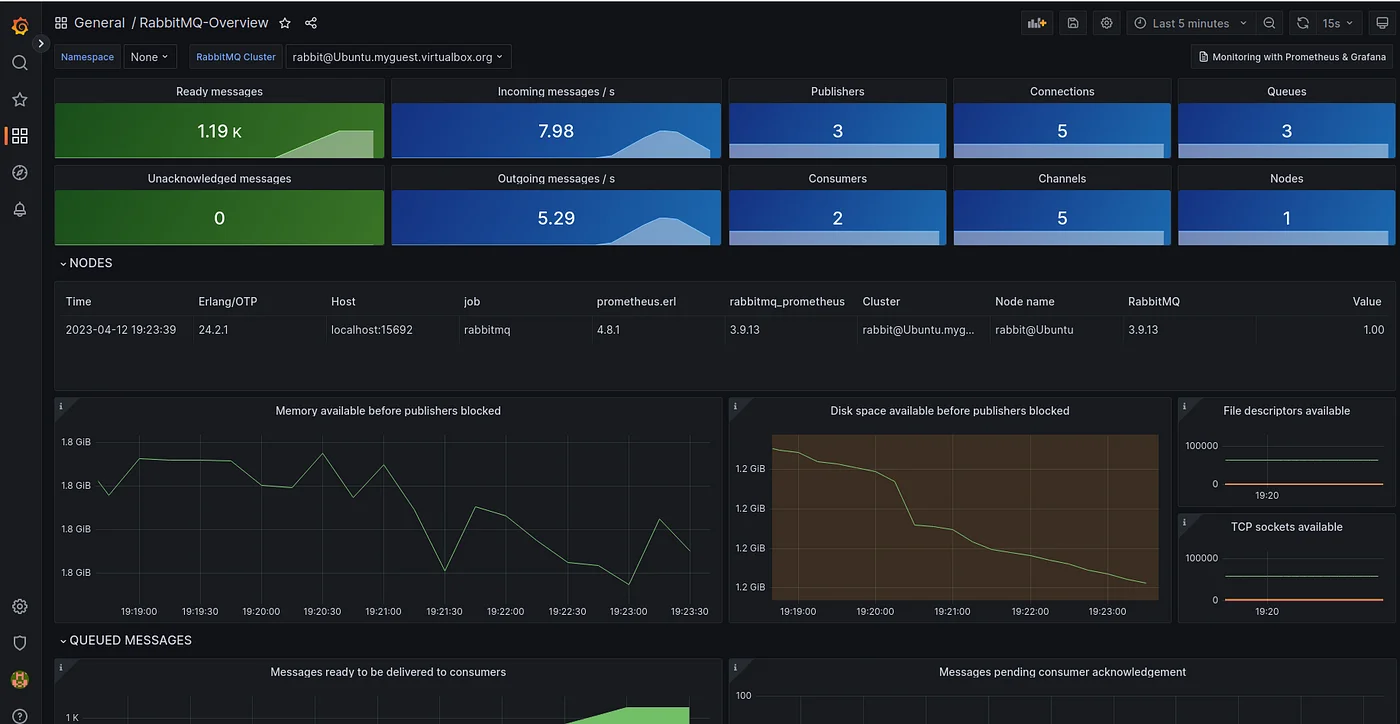Open the Explore compass icon
1400x724 pixels.
(20, 173)
